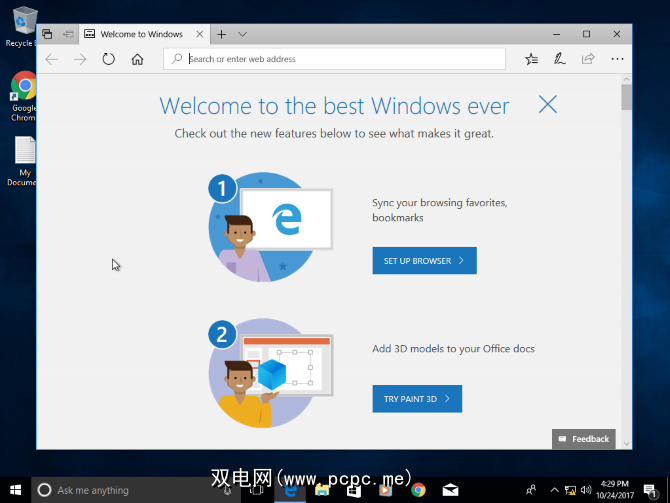This screenshot has height=503, width=670.
Task: Open Task View from the taskbar
Action: point(256,490)
